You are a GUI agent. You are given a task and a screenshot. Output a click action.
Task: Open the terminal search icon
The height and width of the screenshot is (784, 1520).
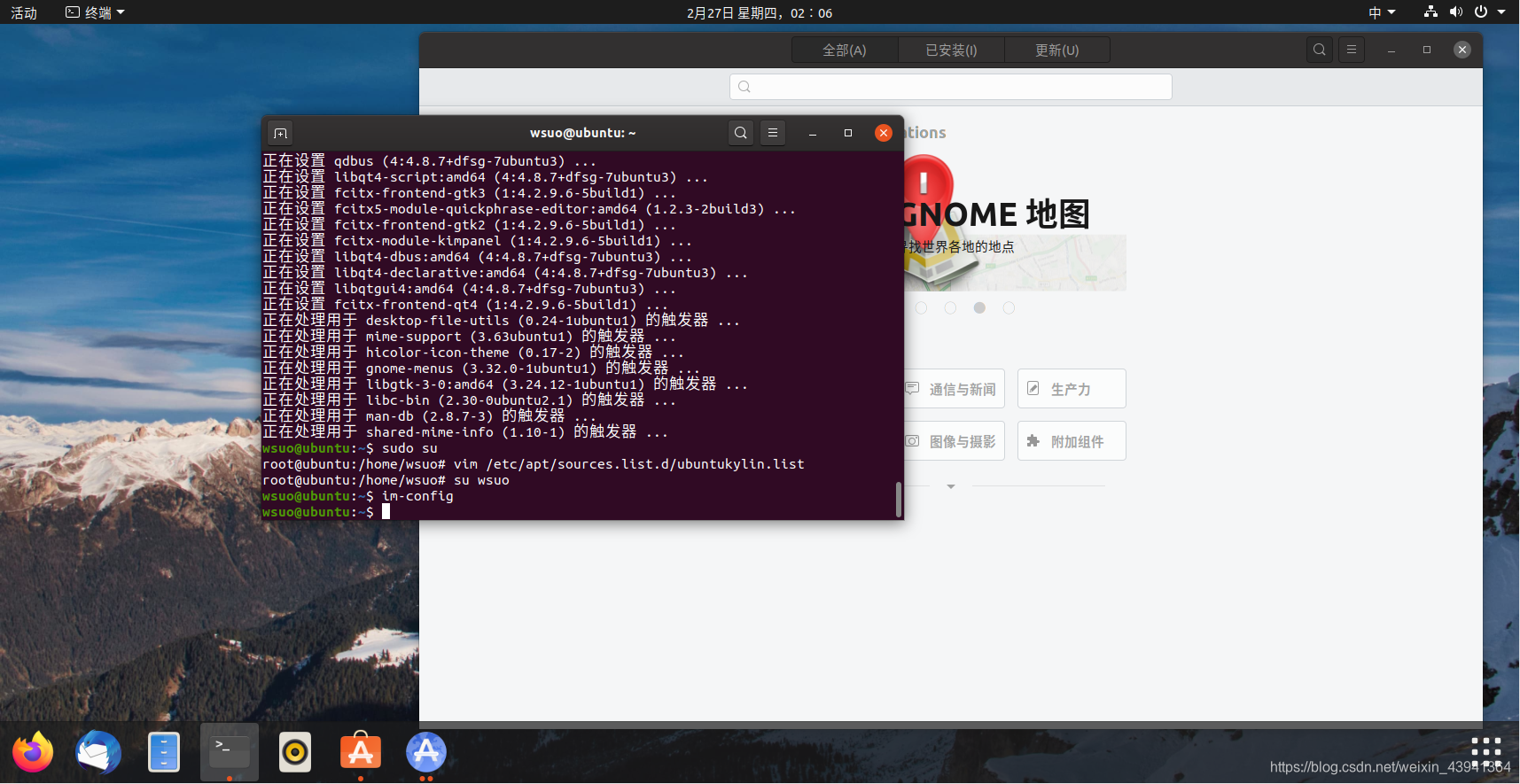[741, 133]
